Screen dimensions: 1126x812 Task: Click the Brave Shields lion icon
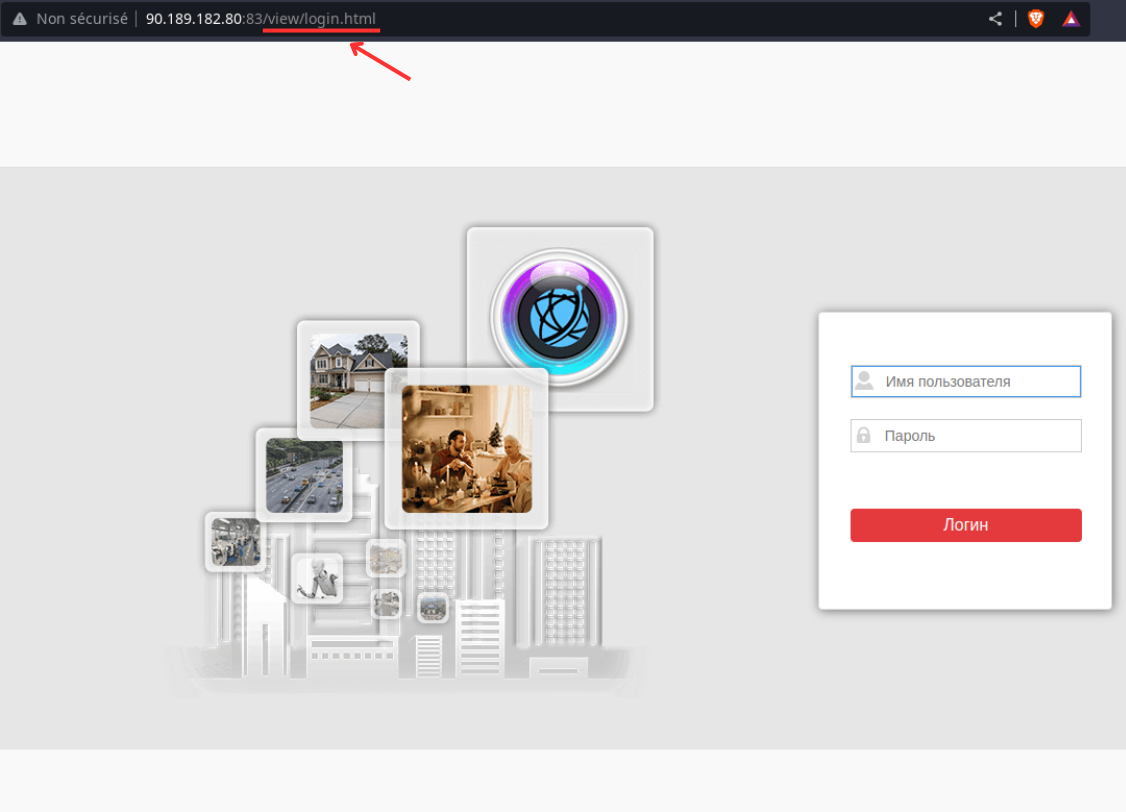click(1035, 18)
